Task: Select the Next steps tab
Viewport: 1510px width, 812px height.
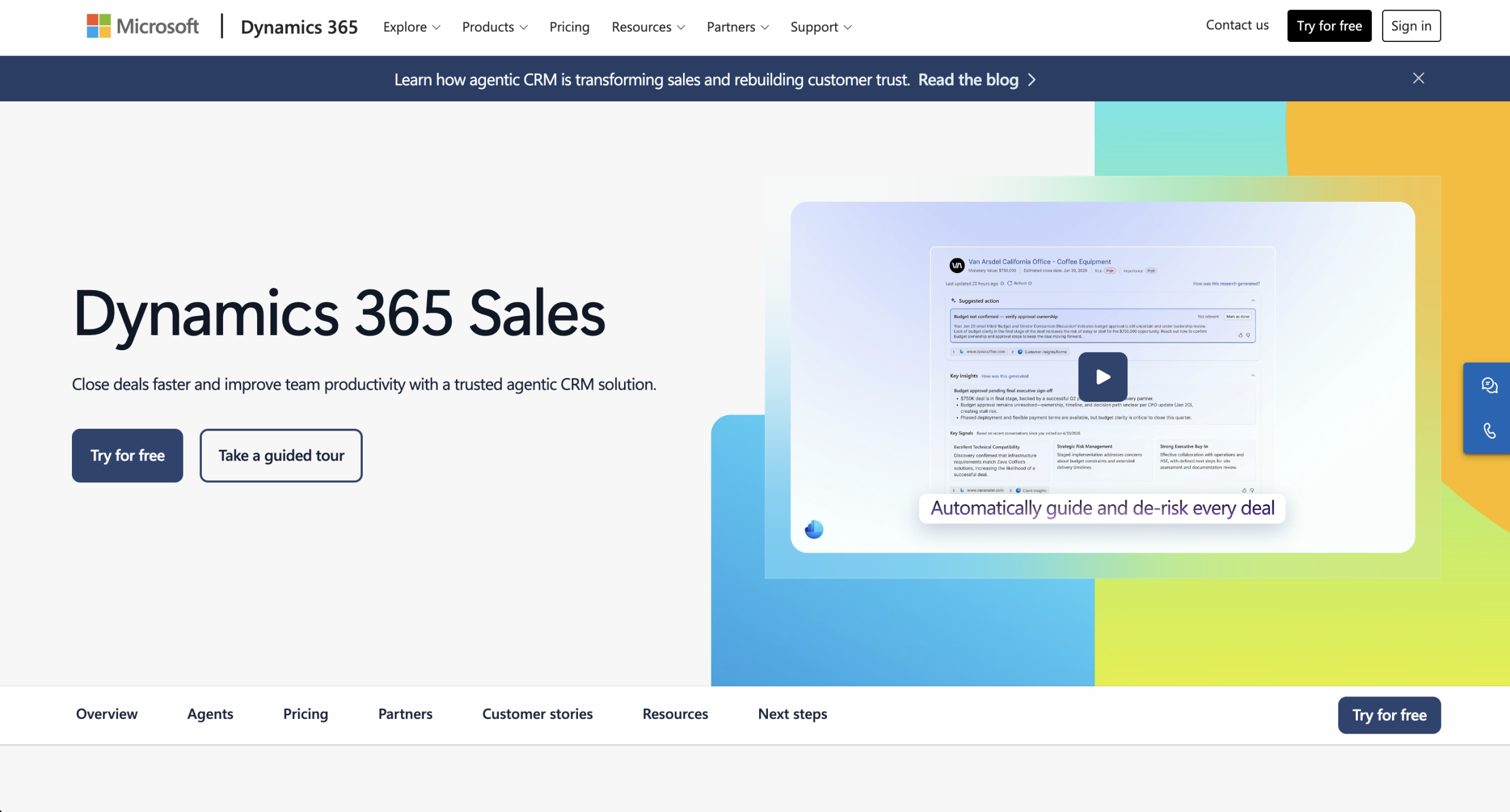Action: [x=792, y=714]
